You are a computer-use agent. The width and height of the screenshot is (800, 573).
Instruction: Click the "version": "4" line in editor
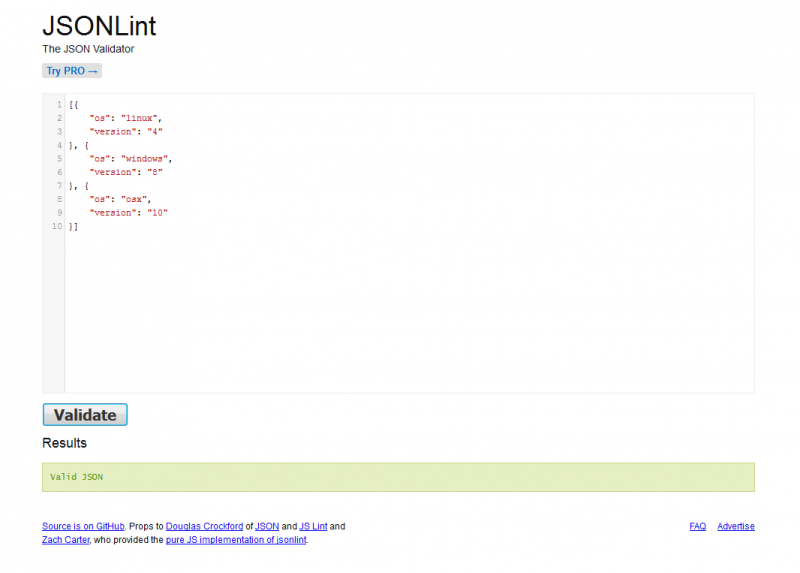point(125,131)
